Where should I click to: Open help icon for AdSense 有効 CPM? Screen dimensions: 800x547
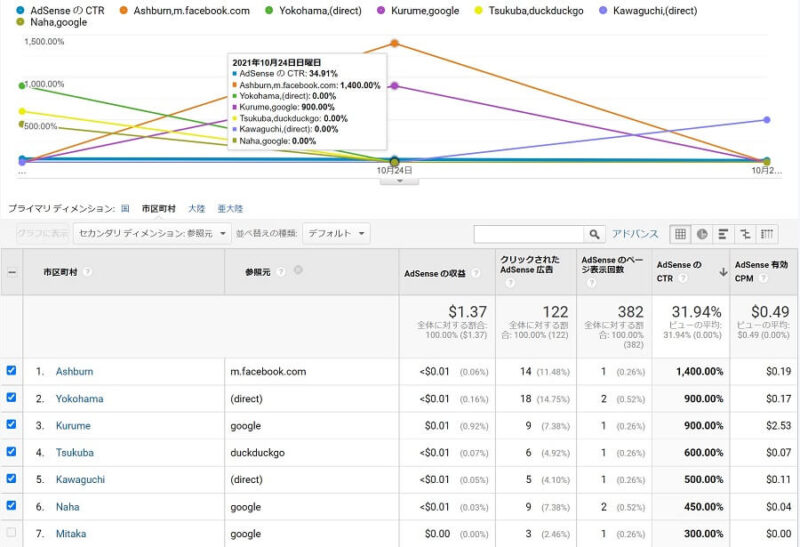[763, 278]
